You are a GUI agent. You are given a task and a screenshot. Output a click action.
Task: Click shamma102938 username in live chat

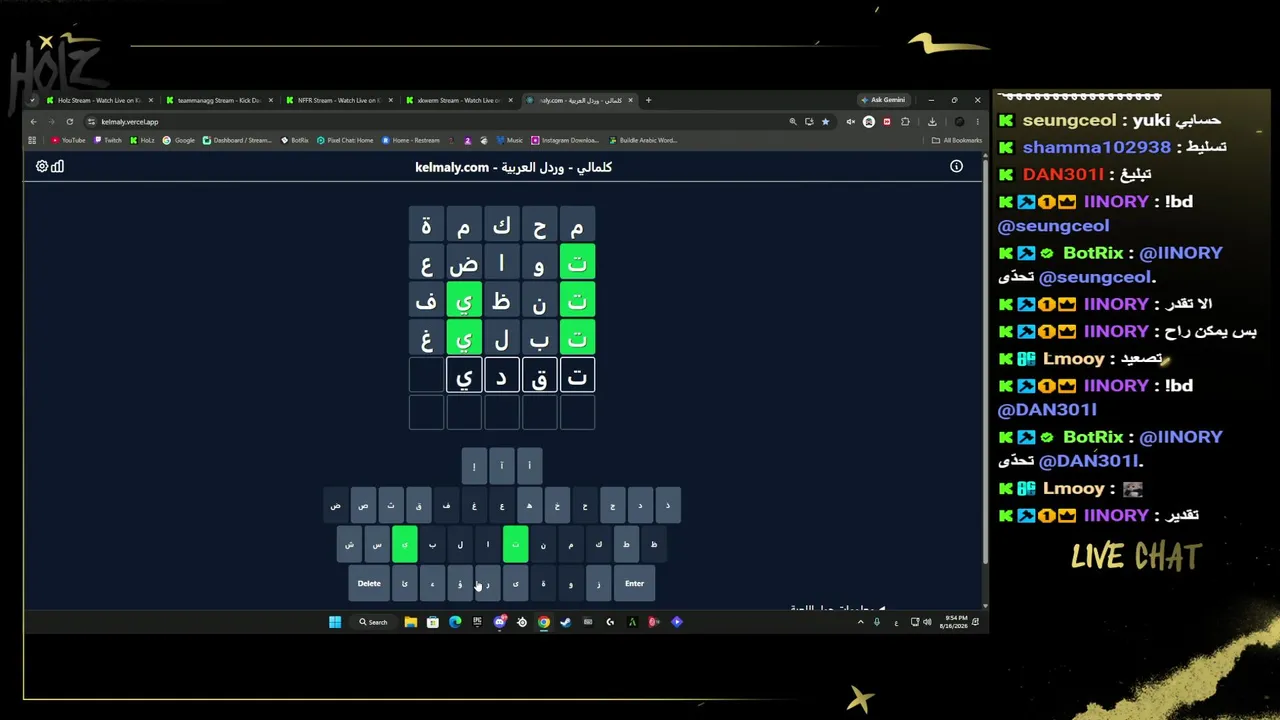[1097, 147]
